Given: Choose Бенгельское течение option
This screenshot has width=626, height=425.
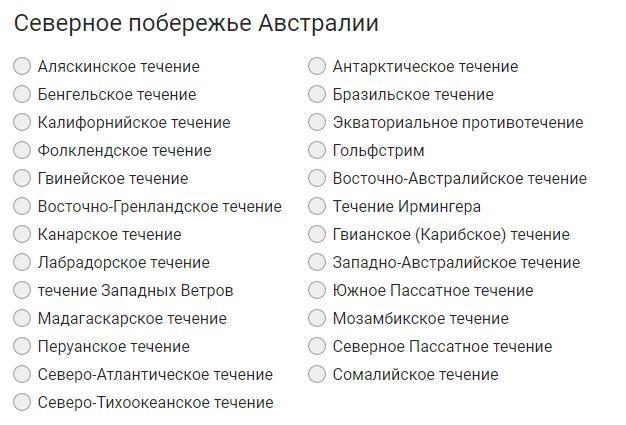Looking at the screenshot, I should pyautogui.click(x=22, y=94).
